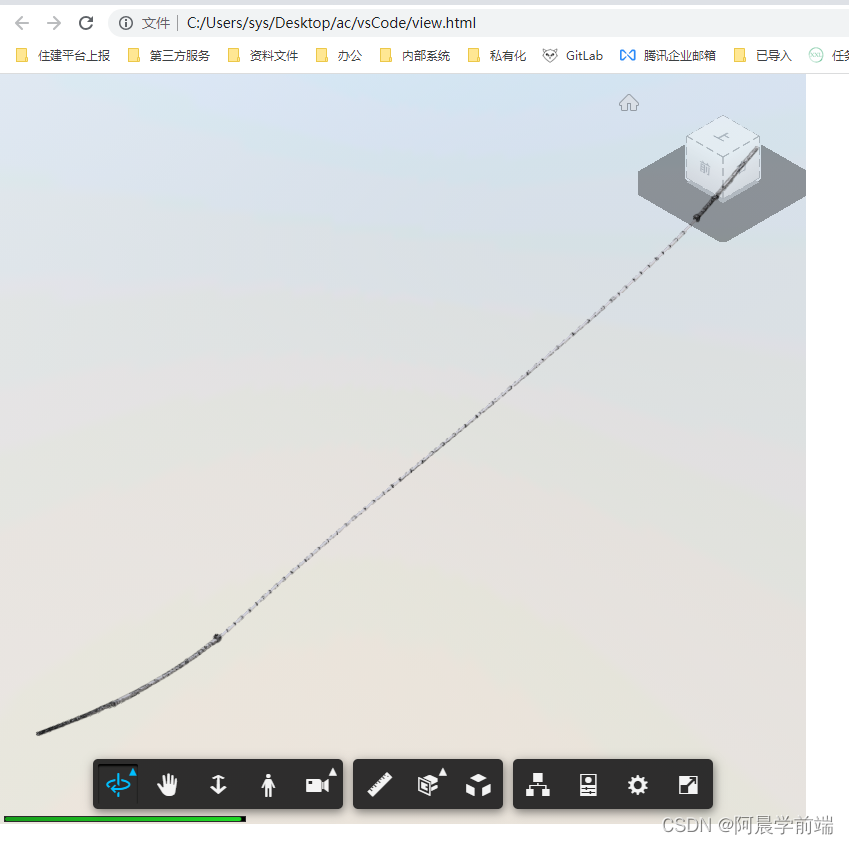Open the 第三方服务 bookmark folder
This screenshot has width=849, height=844.
[168, 55]
